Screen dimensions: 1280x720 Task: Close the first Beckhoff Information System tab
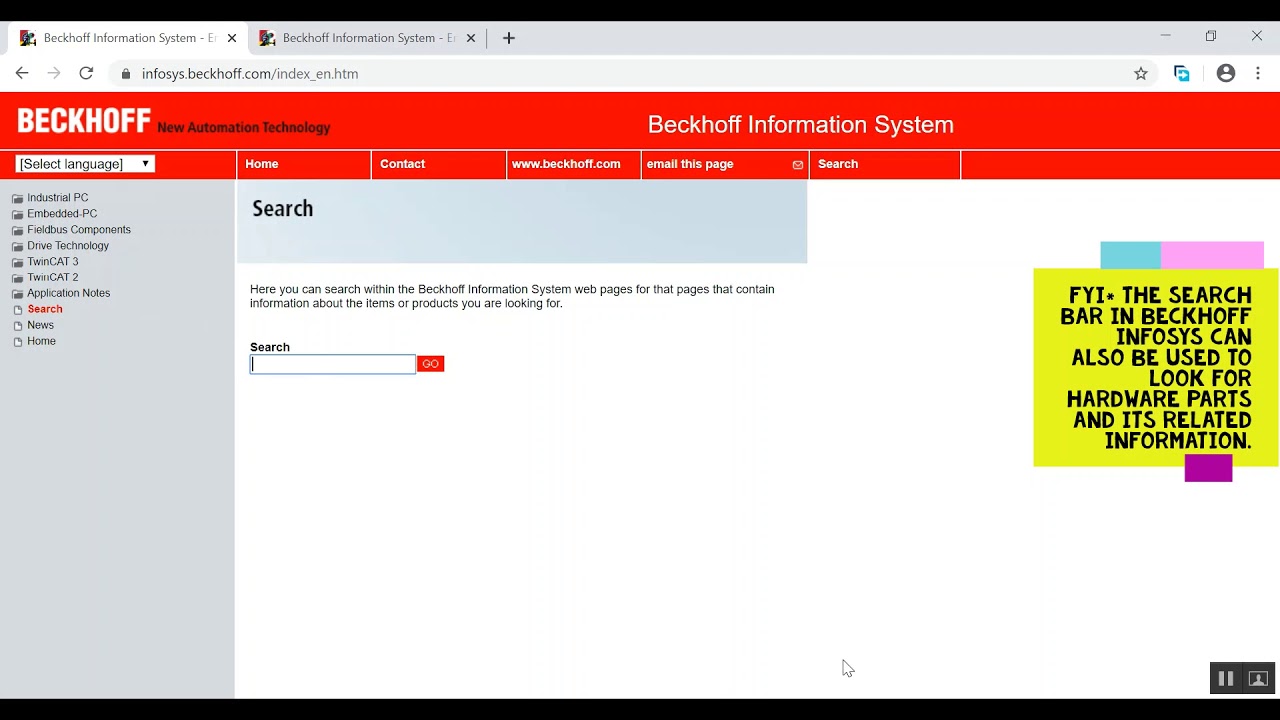[232, 38]
